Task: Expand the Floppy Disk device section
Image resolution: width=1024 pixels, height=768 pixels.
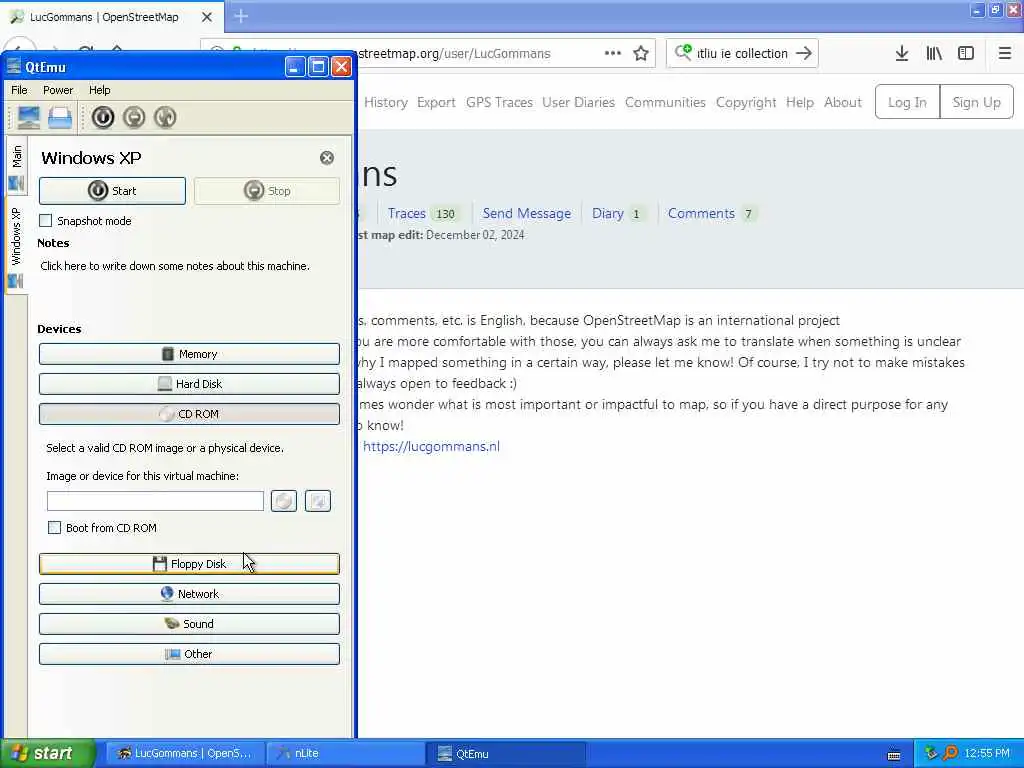Action: (189, 564)
